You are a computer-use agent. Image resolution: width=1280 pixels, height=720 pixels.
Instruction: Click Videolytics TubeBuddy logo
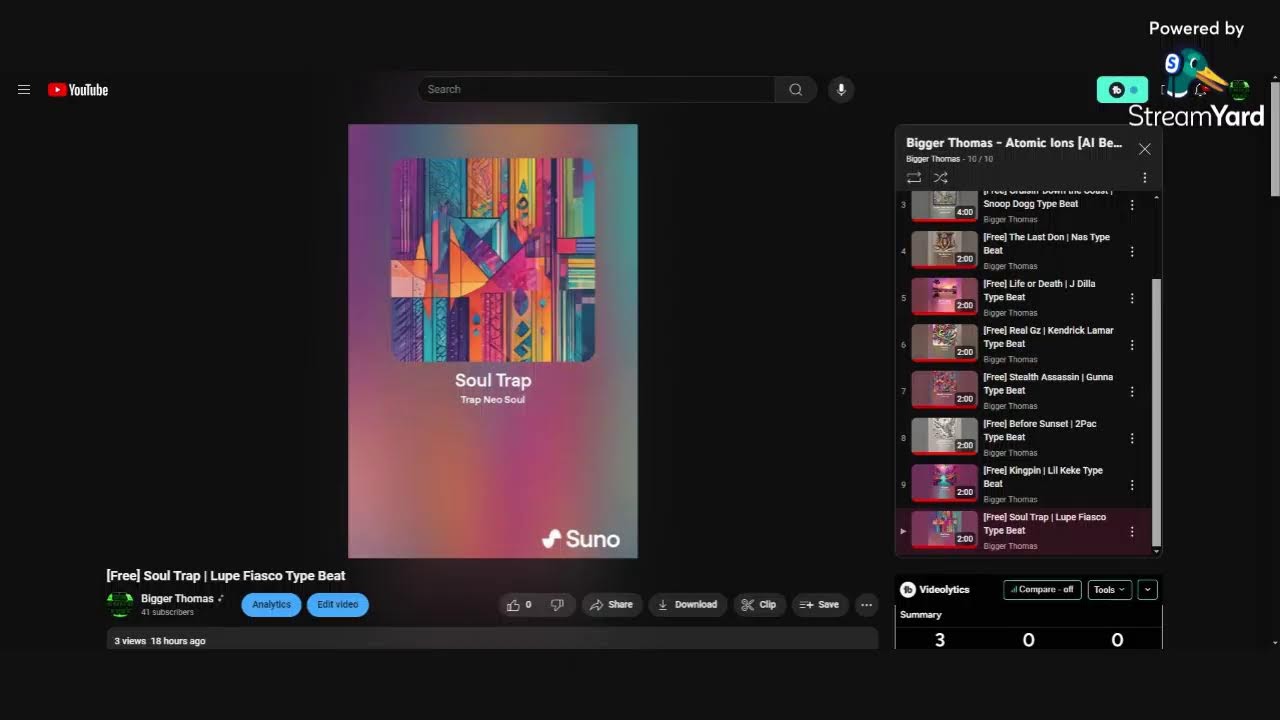908,589
